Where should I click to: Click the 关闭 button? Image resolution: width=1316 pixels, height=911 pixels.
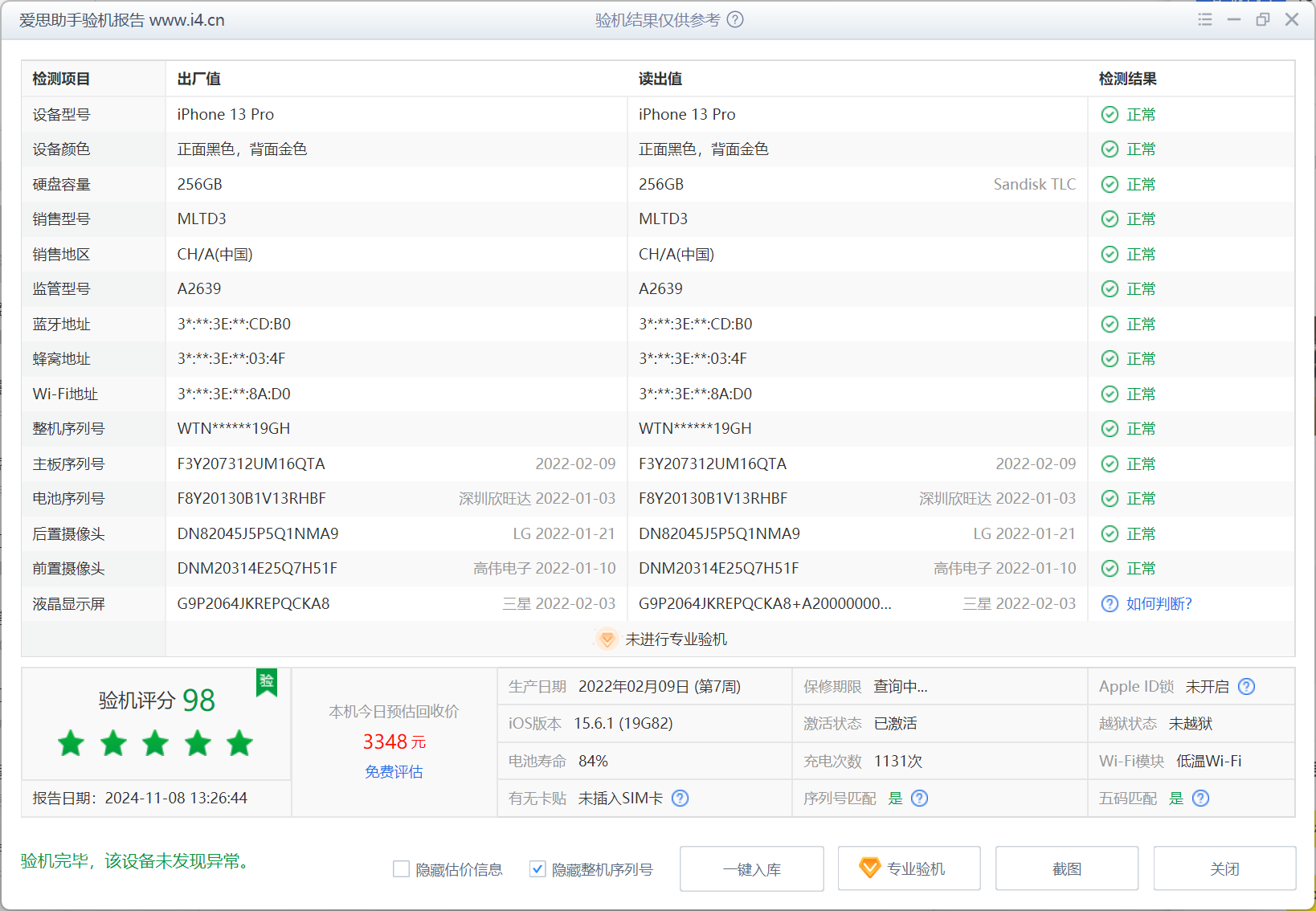[x=1225, y=869]
